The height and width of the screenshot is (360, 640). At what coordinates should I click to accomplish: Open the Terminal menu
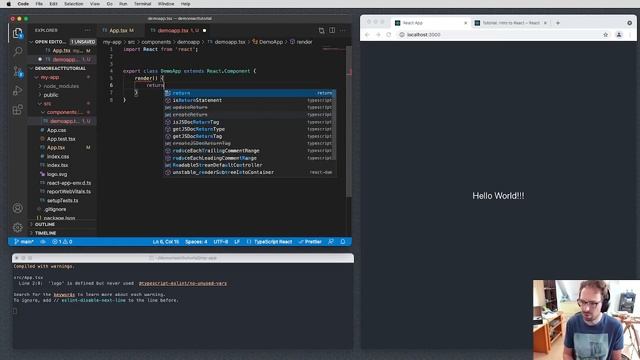[x=142, y=4]
